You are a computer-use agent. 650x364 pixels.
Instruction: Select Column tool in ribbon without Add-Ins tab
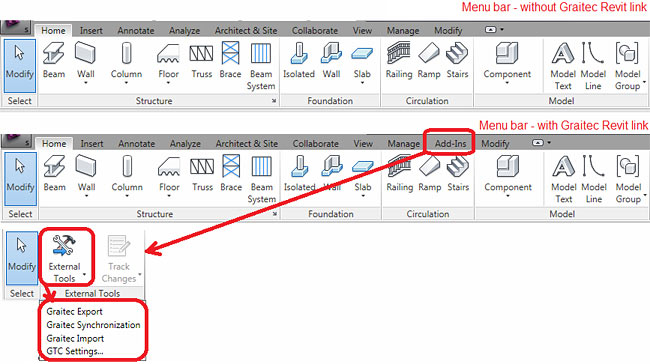pyautogui.click(x=126, y=62)
